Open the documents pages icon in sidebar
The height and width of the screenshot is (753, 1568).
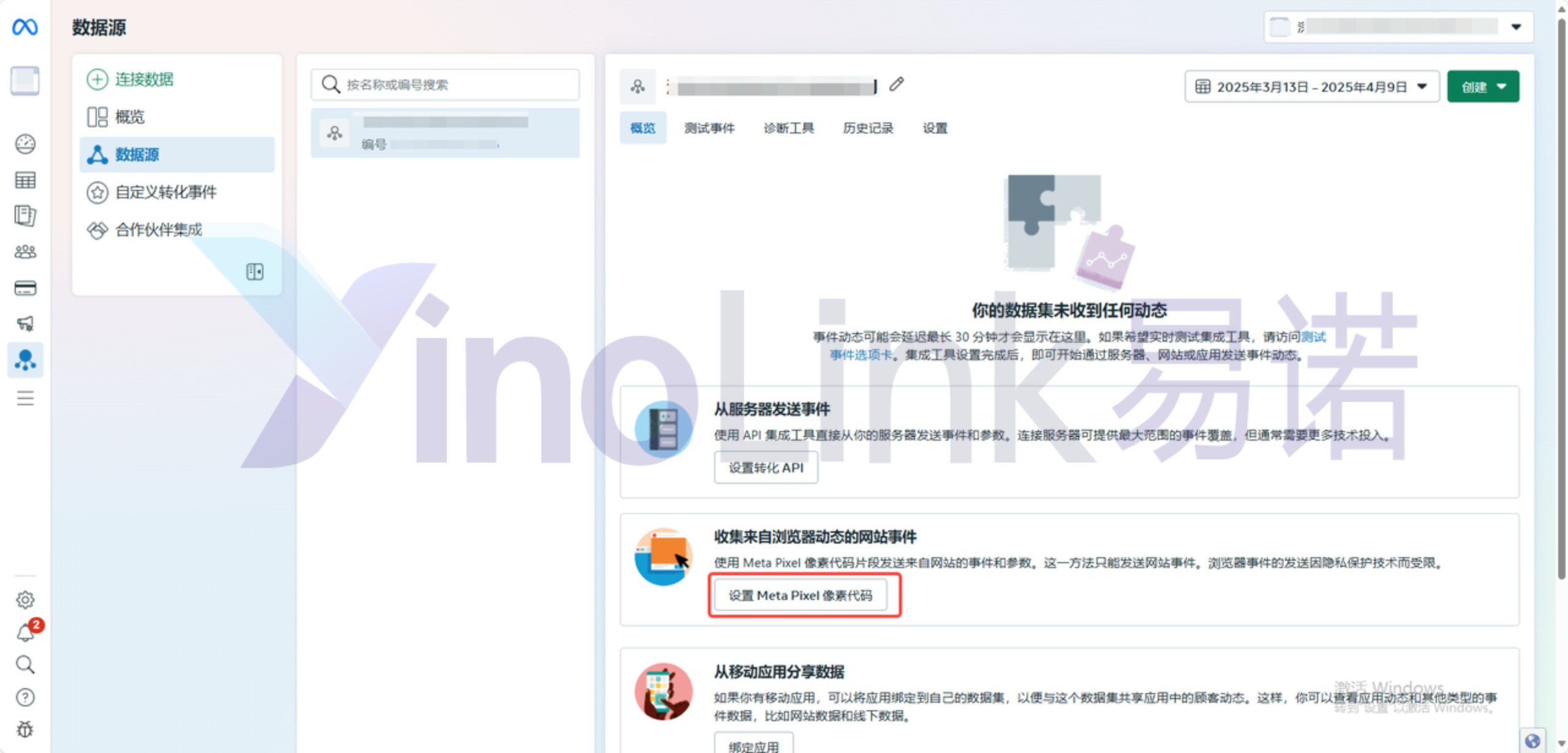point(25,215)
